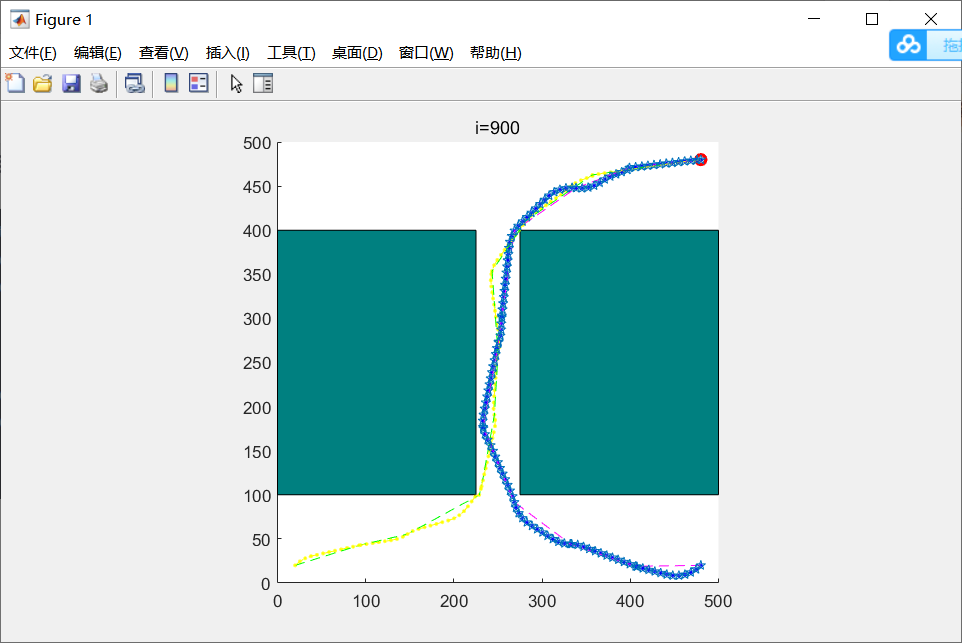The width and height of the screenshot is (962, 643).
Task: Close the Figure 1 window
Action: click(931, 19)
